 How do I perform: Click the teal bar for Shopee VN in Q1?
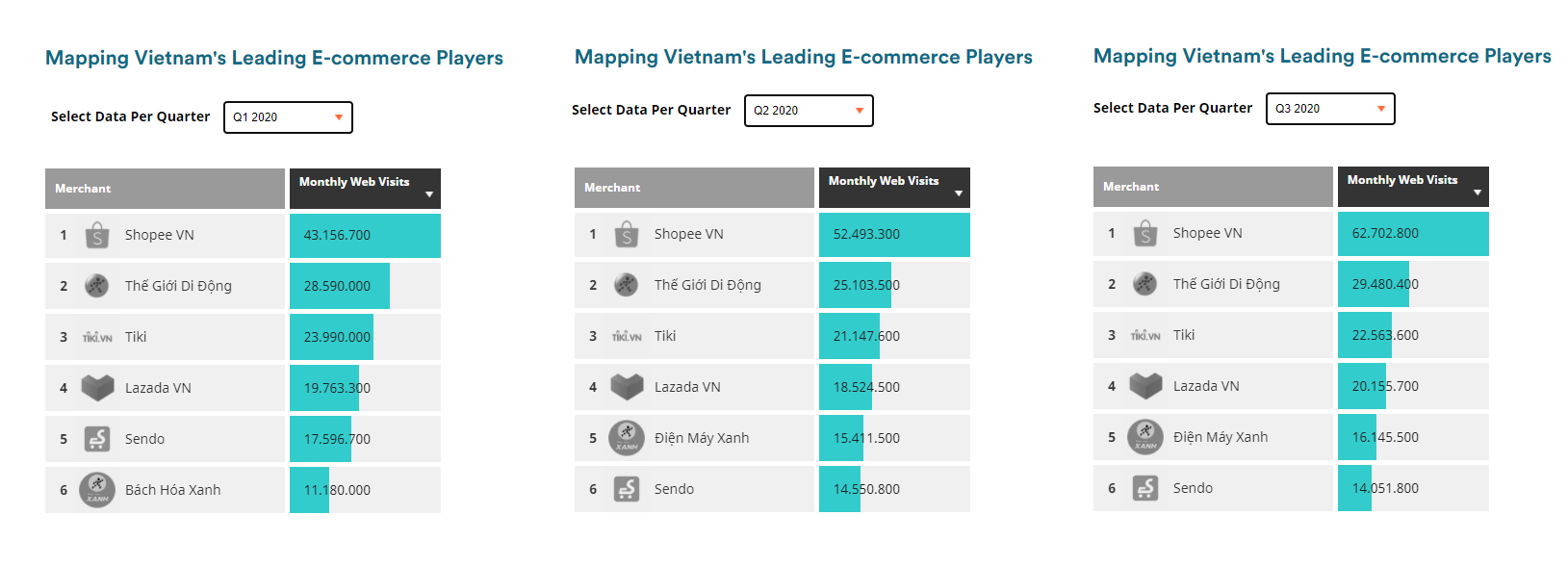(364, 235)
